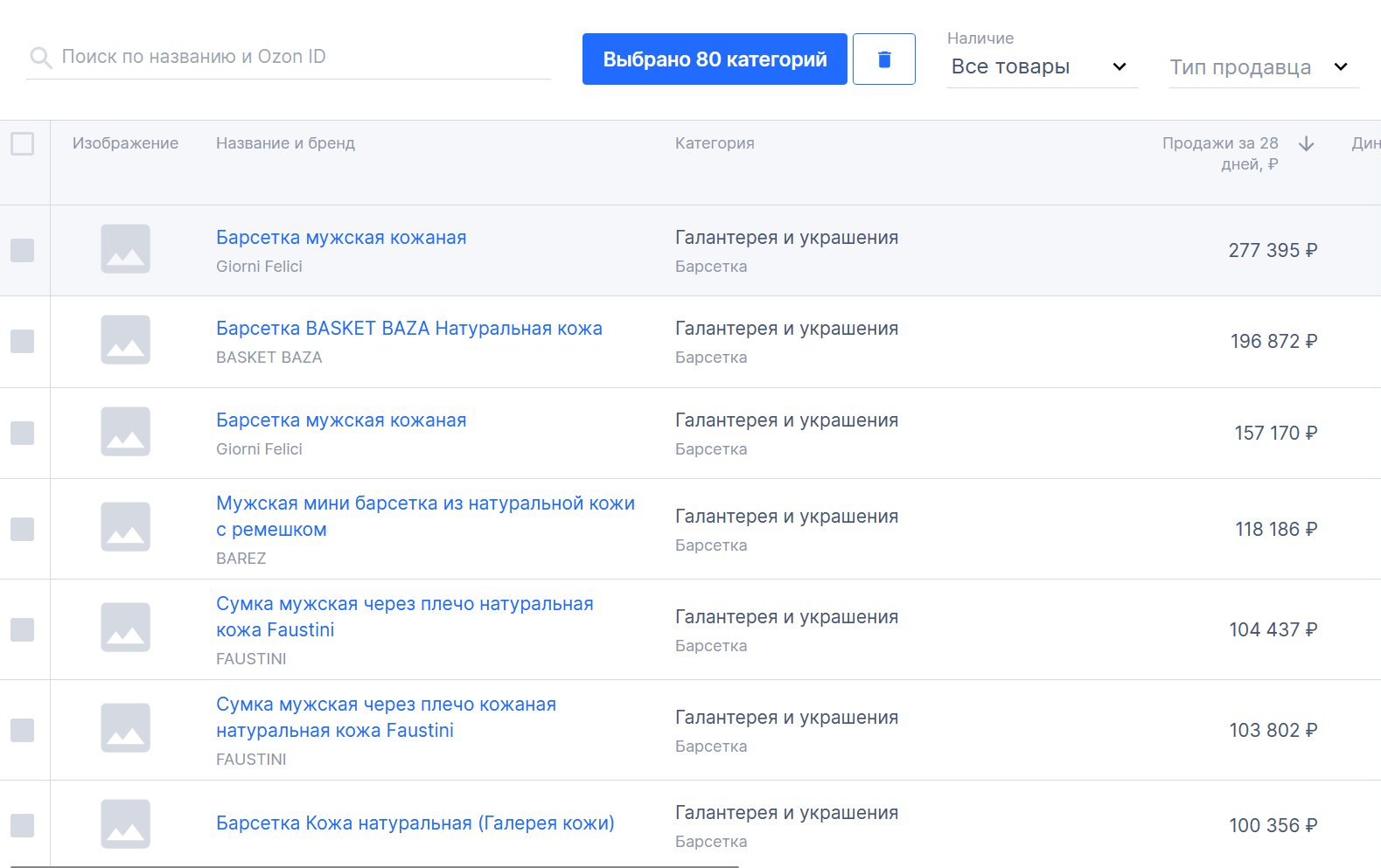Click the 277 395 ₽ sales value
The image size is (1381, 868).
click(1273, 251)
